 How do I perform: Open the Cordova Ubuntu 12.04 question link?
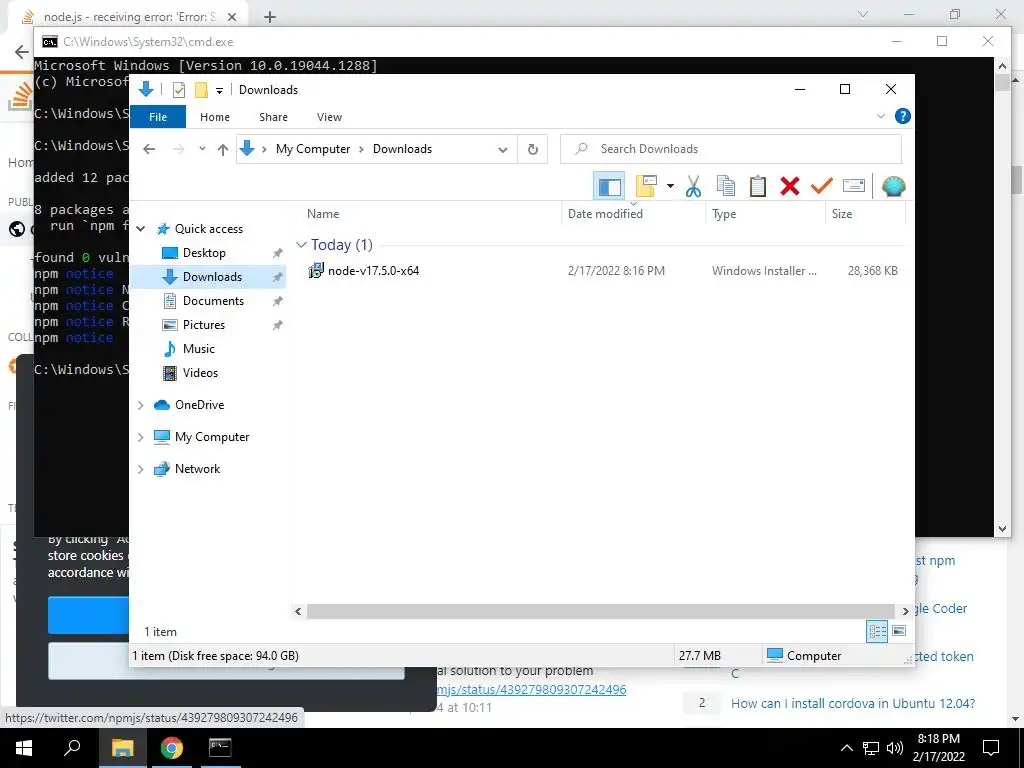pos(852,703)
